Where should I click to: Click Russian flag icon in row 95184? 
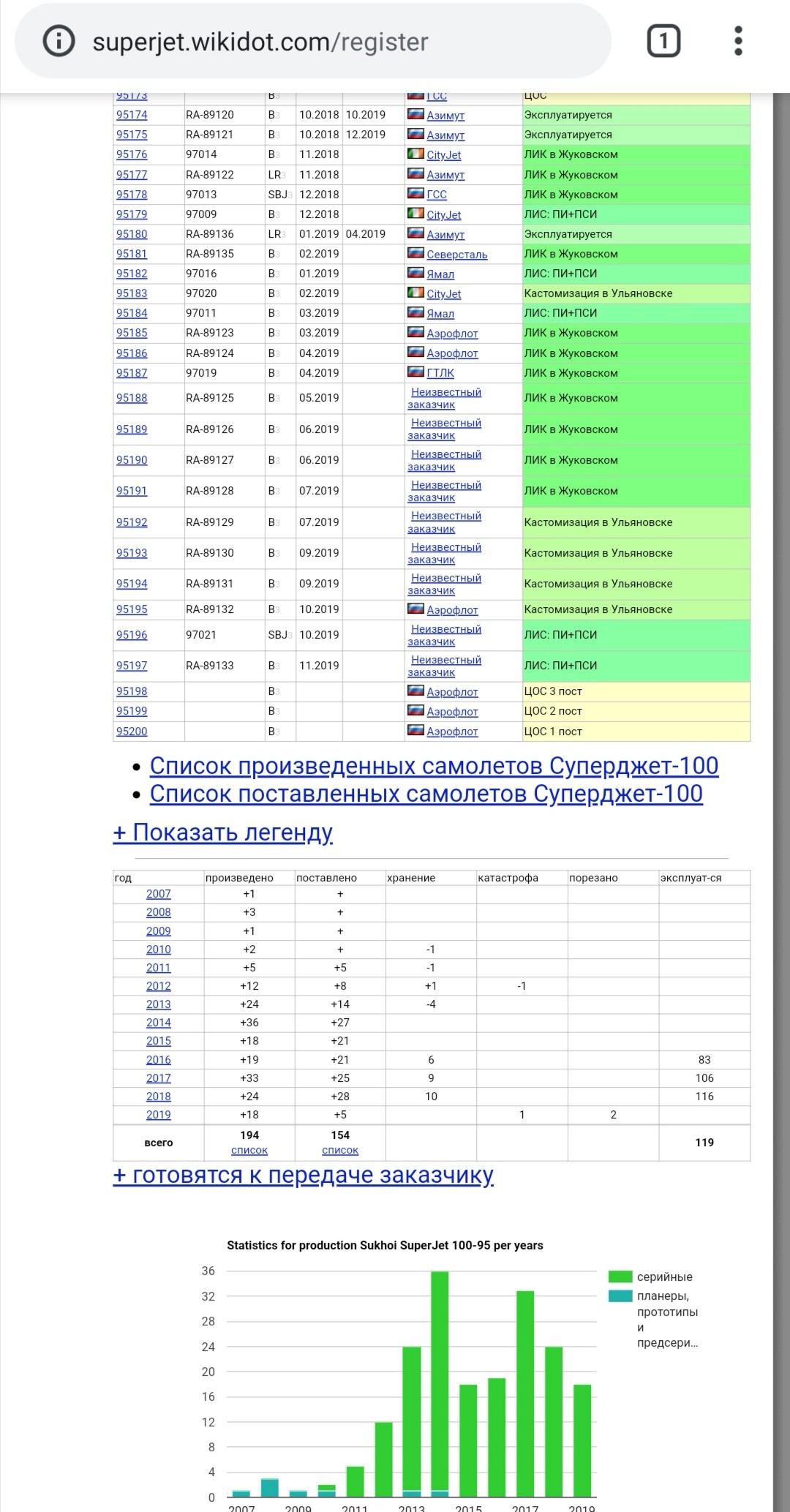(415, 312)
